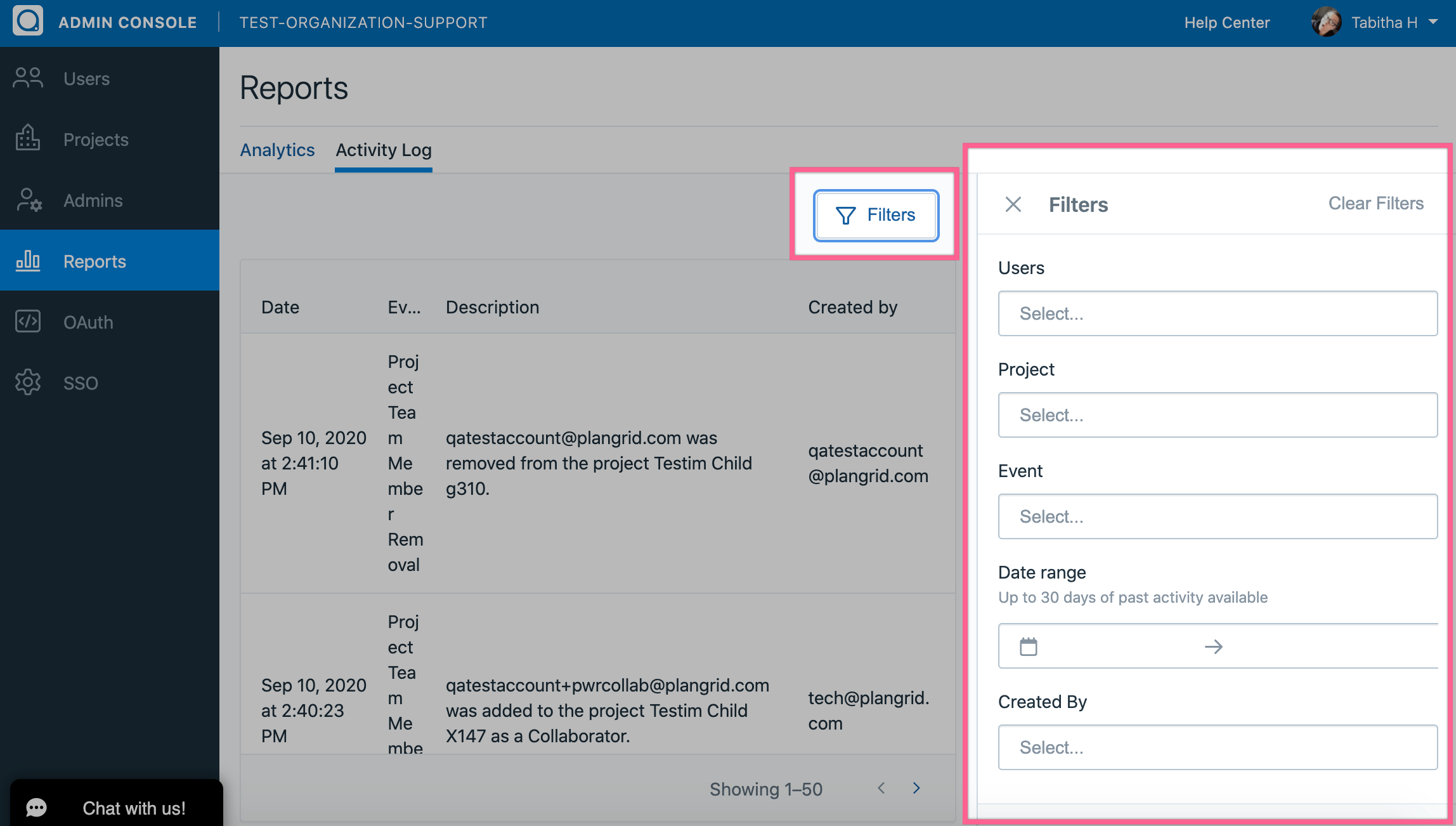
Task: Click the Users icon in sidebar
Action: 28,78
